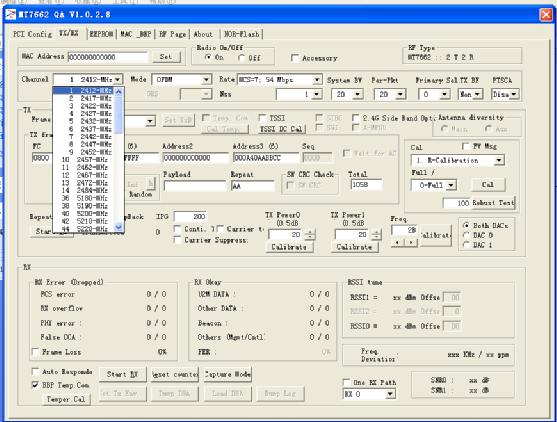Toggle the FW Msg checkbox
The width and height of the screenshot is (557, 422).
click(x=465, y=146)
